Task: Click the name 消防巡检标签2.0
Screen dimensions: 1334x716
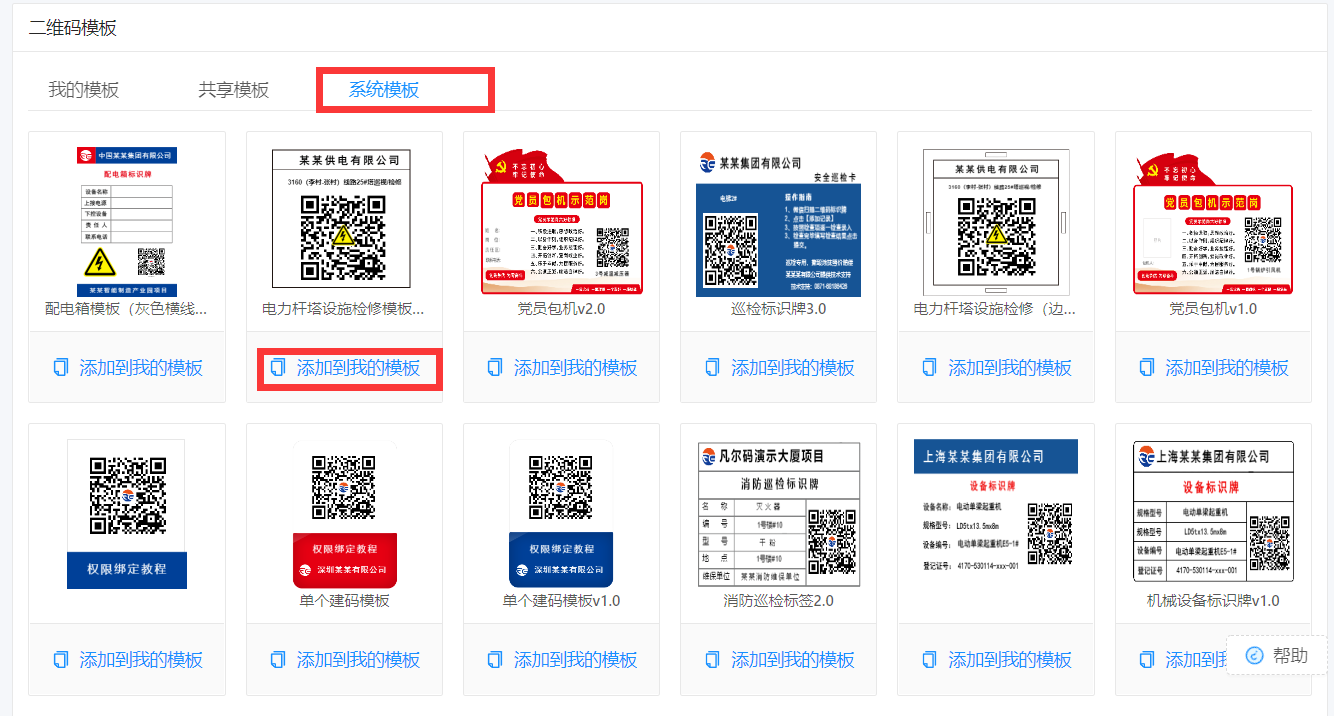Action: 779,601
